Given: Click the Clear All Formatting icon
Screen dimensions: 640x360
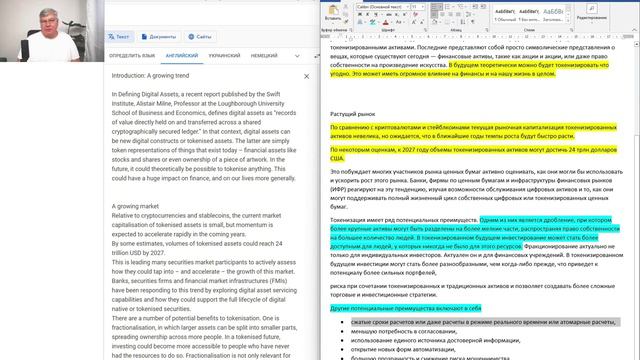Looking at the screenshot, I should coord(415,14).
